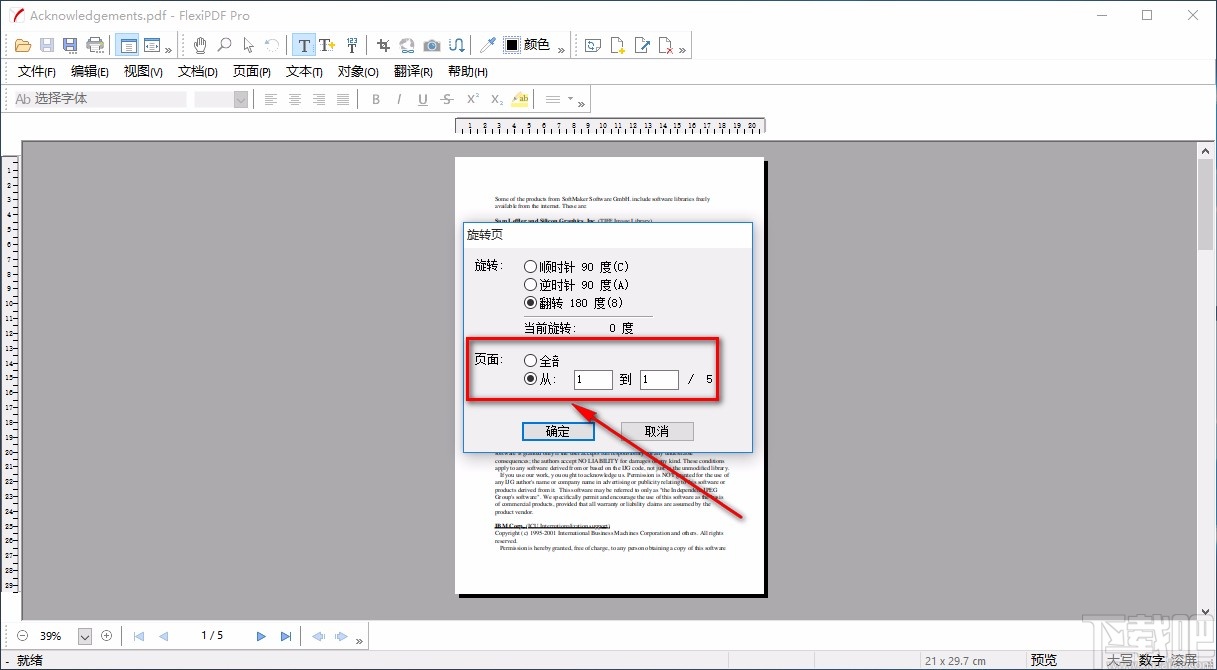Click the insert new page icon
Screen dimensions: 1217x670
click(618, 45)
